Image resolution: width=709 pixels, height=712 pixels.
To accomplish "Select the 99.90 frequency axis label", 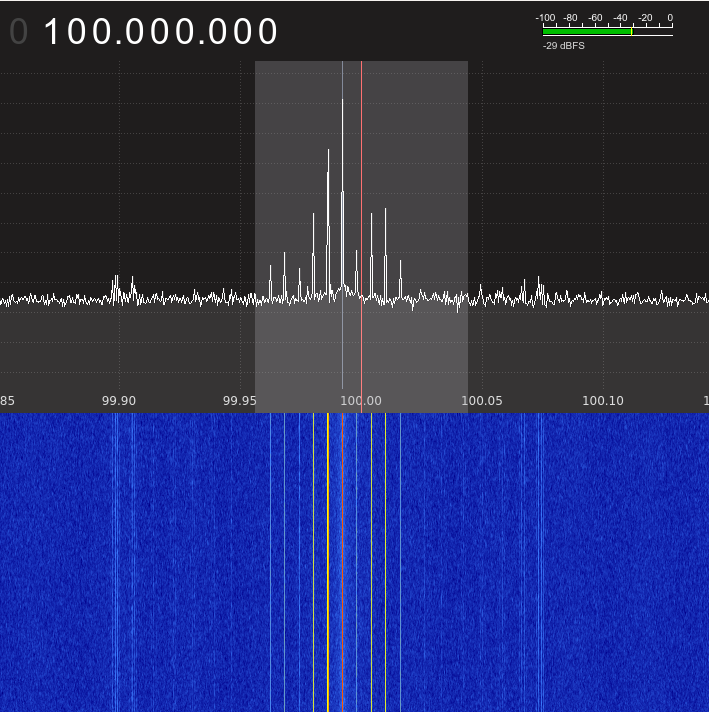I will [x=119, y=400].
